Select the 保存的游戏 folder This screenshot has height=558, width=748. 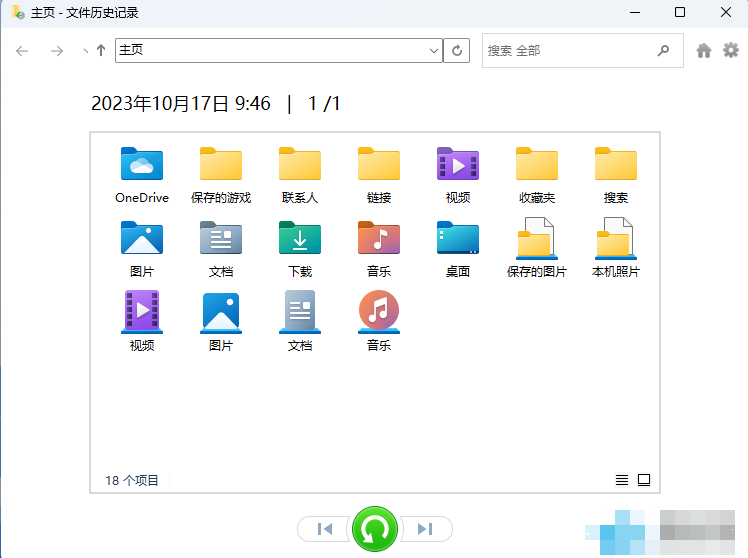(x=221, y=173)
